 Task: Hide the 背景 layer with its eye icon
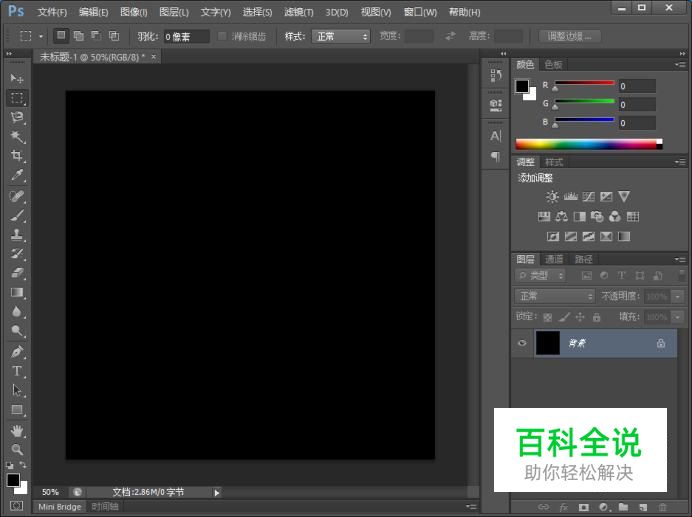pyautogui.click(x=522, y=343)
